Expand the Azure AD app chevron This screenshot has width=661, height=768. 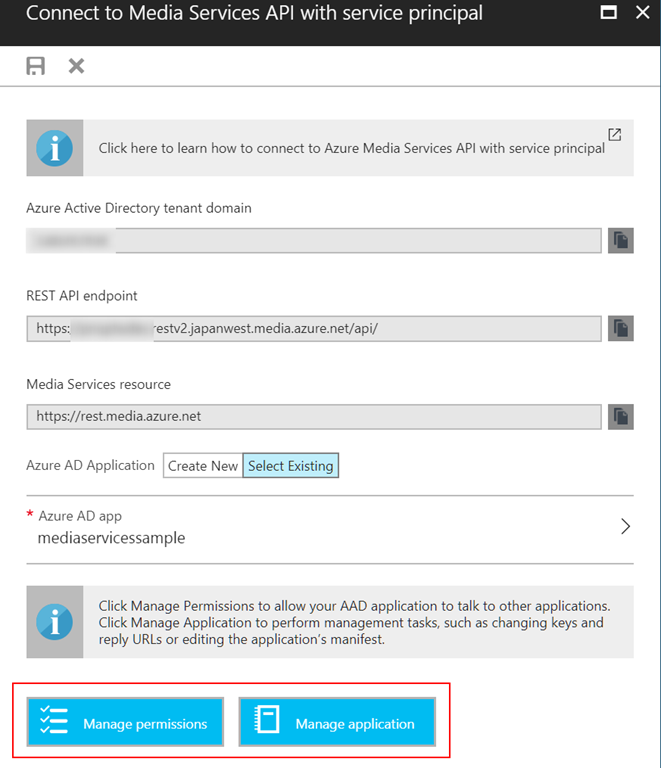(625, 527)
